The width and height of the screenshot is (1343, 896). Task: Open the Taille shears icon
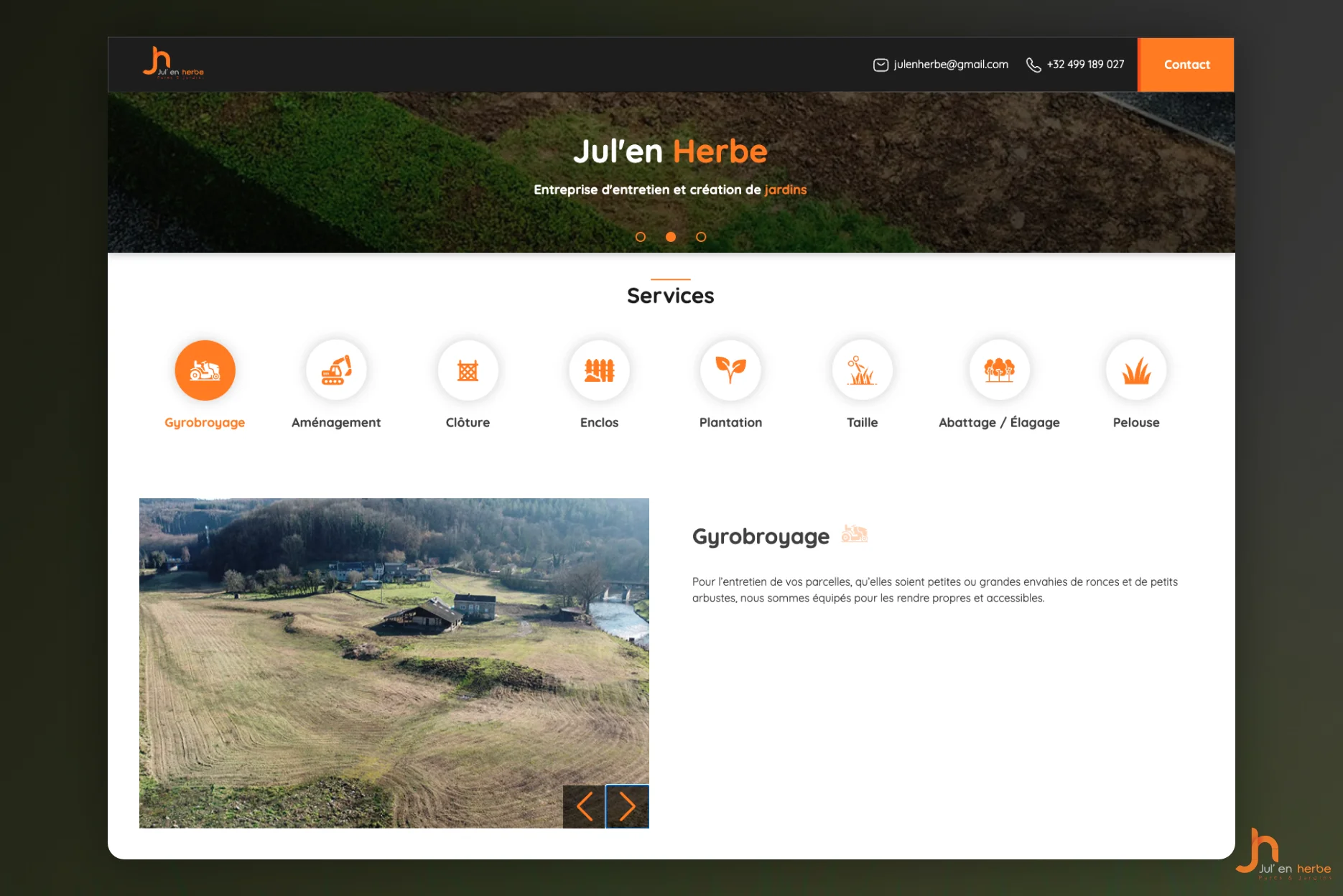pyautogui.click(x=862, y=370)
